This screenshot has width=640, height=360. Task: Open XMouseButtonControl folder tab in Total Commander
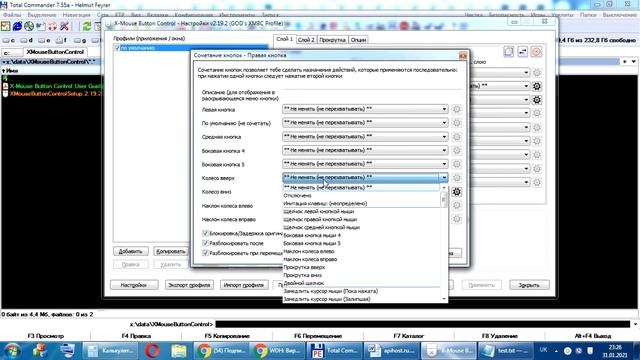click(x=55, y=52)
